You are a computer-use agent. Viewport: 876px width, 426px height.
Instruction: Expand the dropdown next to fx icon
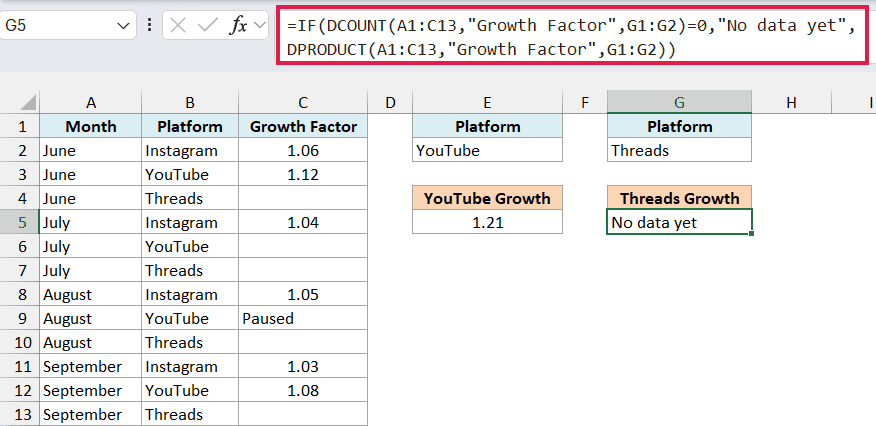point(259,26)
